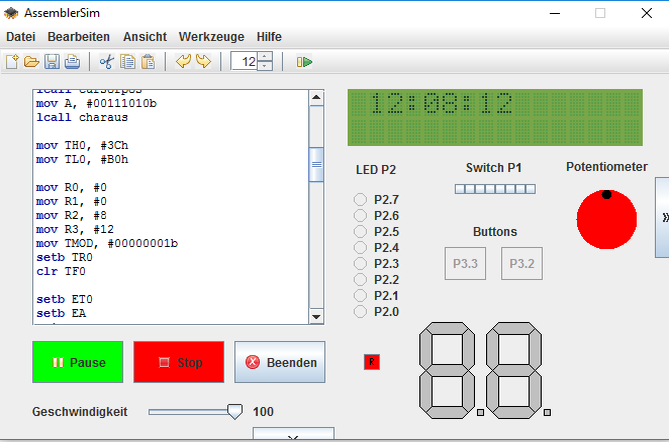Screen dimensions: 669x442
Task: Toggle the P2.0 LED radio button
Action: point(360,312)
